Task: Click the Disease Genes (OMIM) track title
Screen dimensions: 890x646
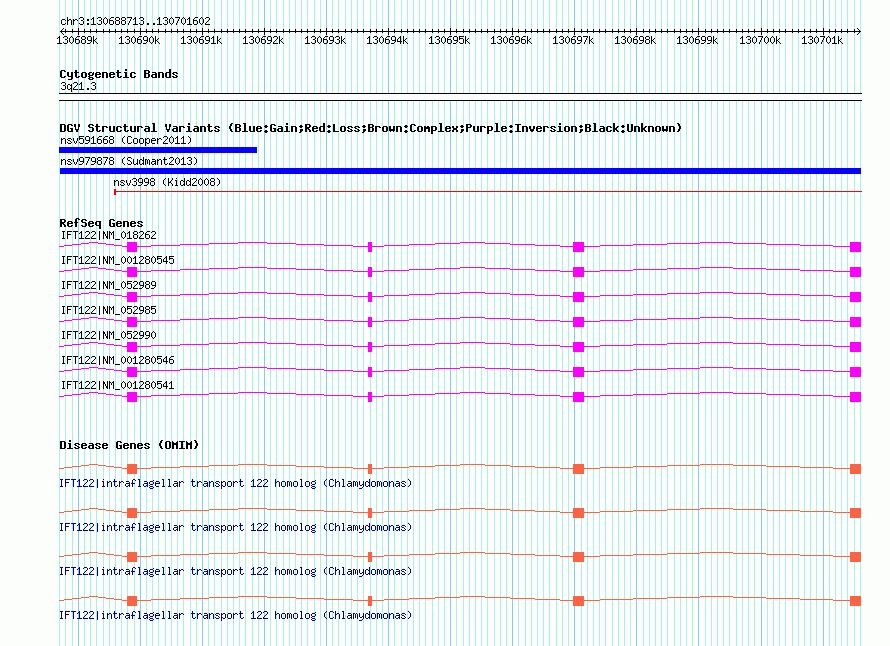Action: (x=129, y=445)
